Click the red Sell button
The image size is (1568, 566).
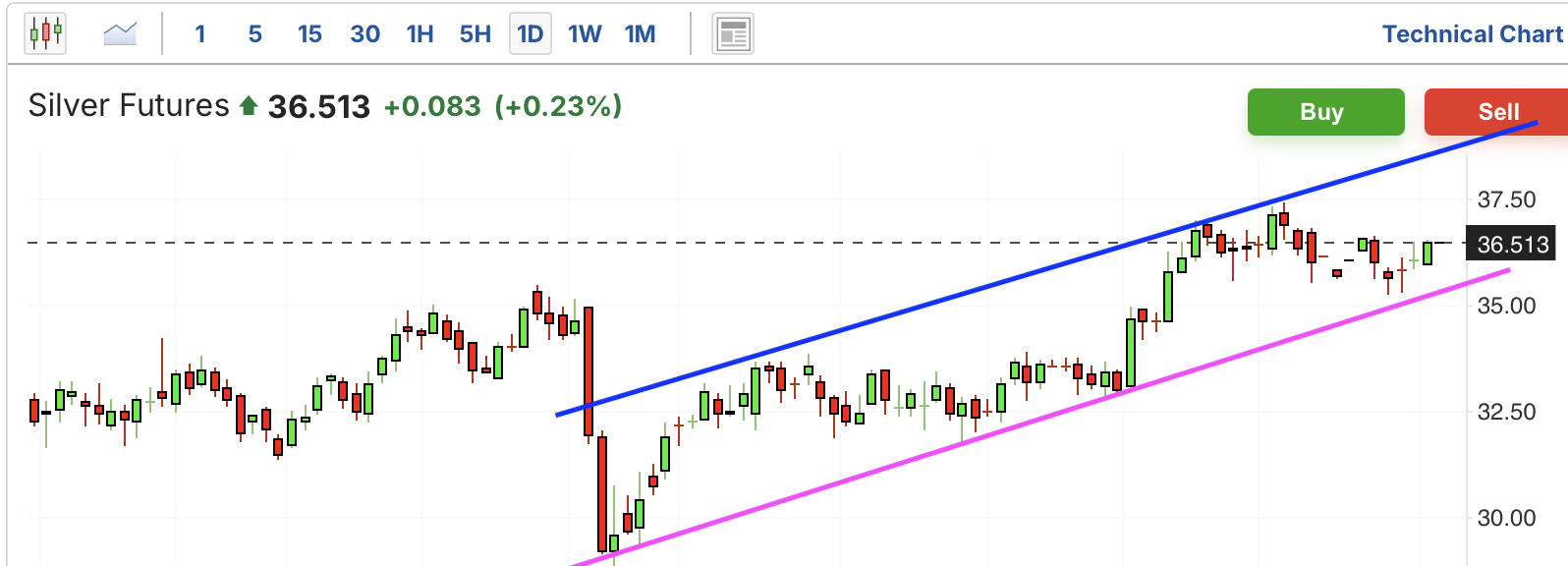1496,112
